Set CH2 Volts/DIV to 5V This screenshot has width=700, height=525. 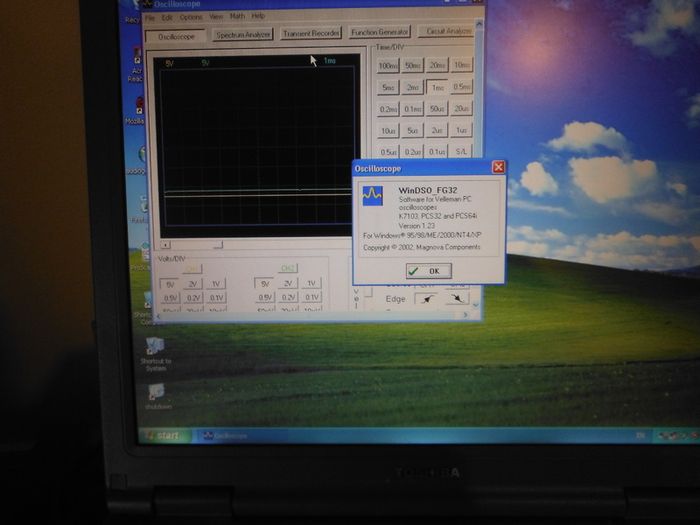coord(265,283)
